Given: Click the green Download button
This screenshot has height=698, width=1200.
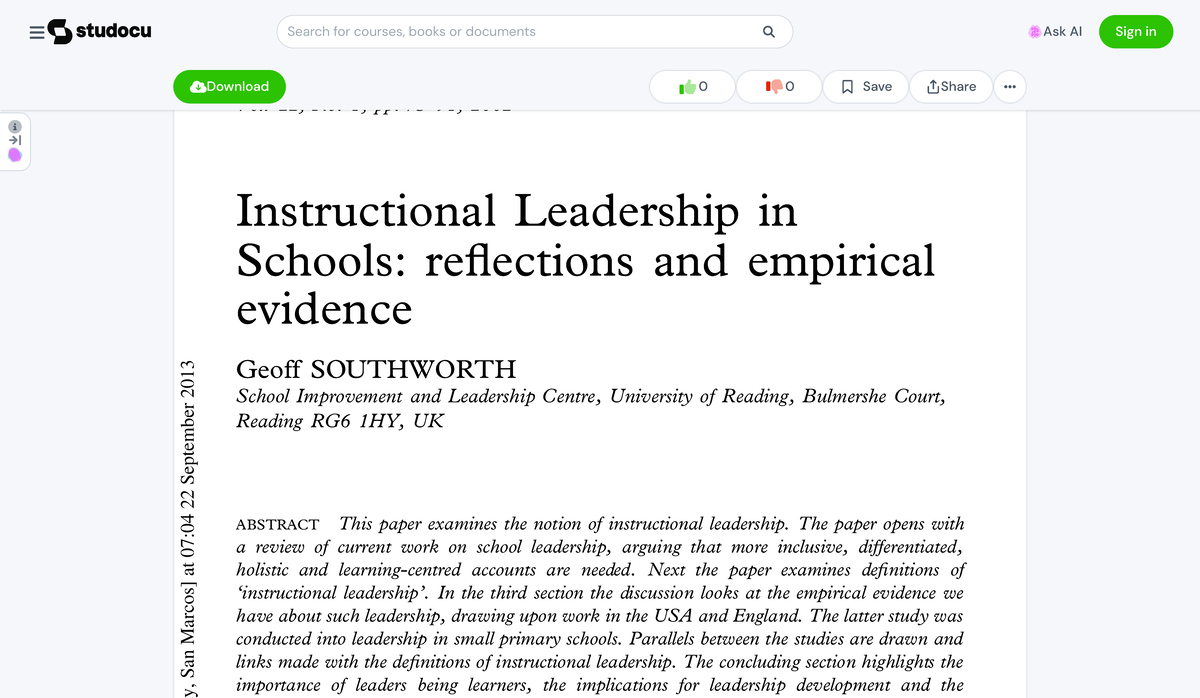Looking at the screenshot, I should 229,86.
